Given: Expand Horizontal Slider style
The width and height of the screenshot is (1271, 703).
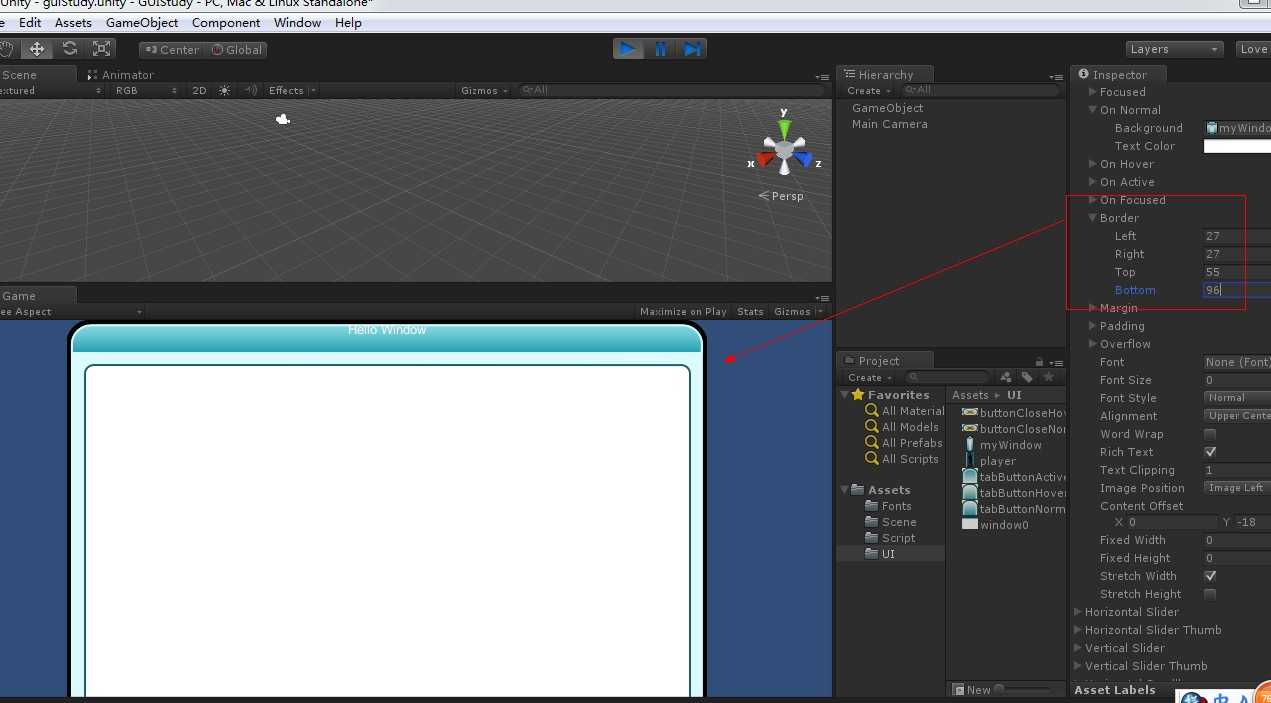Looking at the screenshot, I should [x=1078, y=612].
